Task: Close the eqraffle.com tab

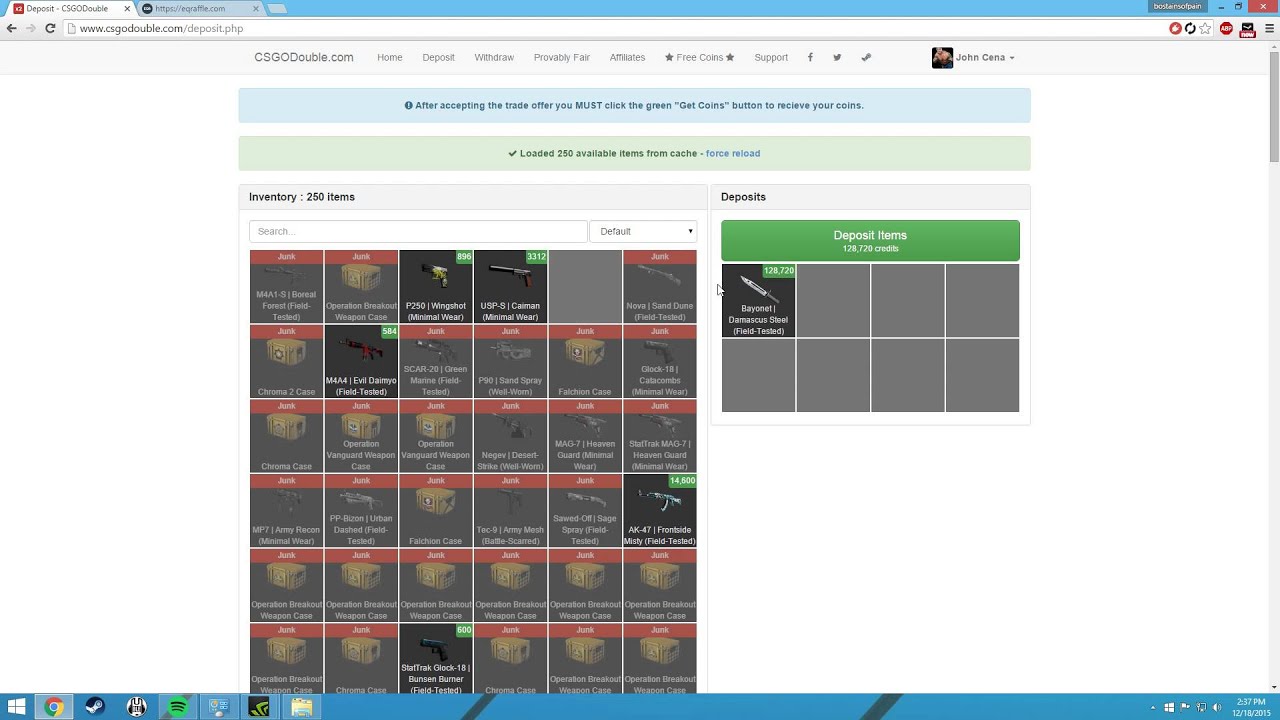Action: (x=256, y=8)
